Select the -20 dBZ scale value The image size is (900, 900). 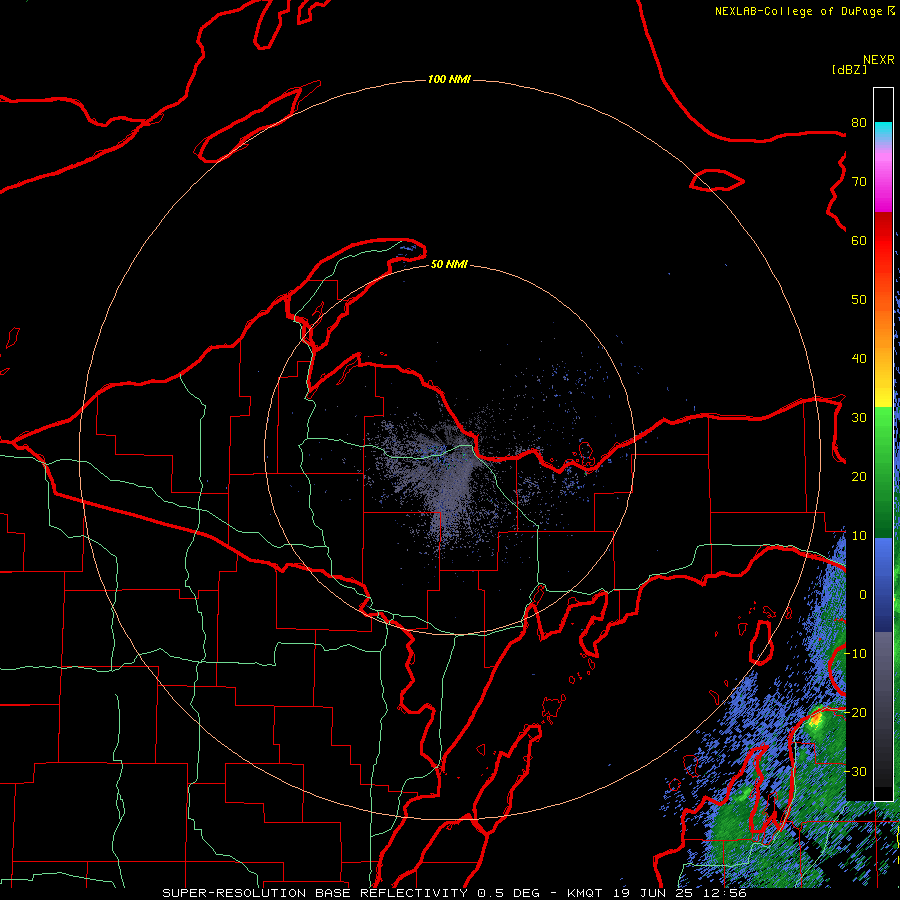click(856, 712)
